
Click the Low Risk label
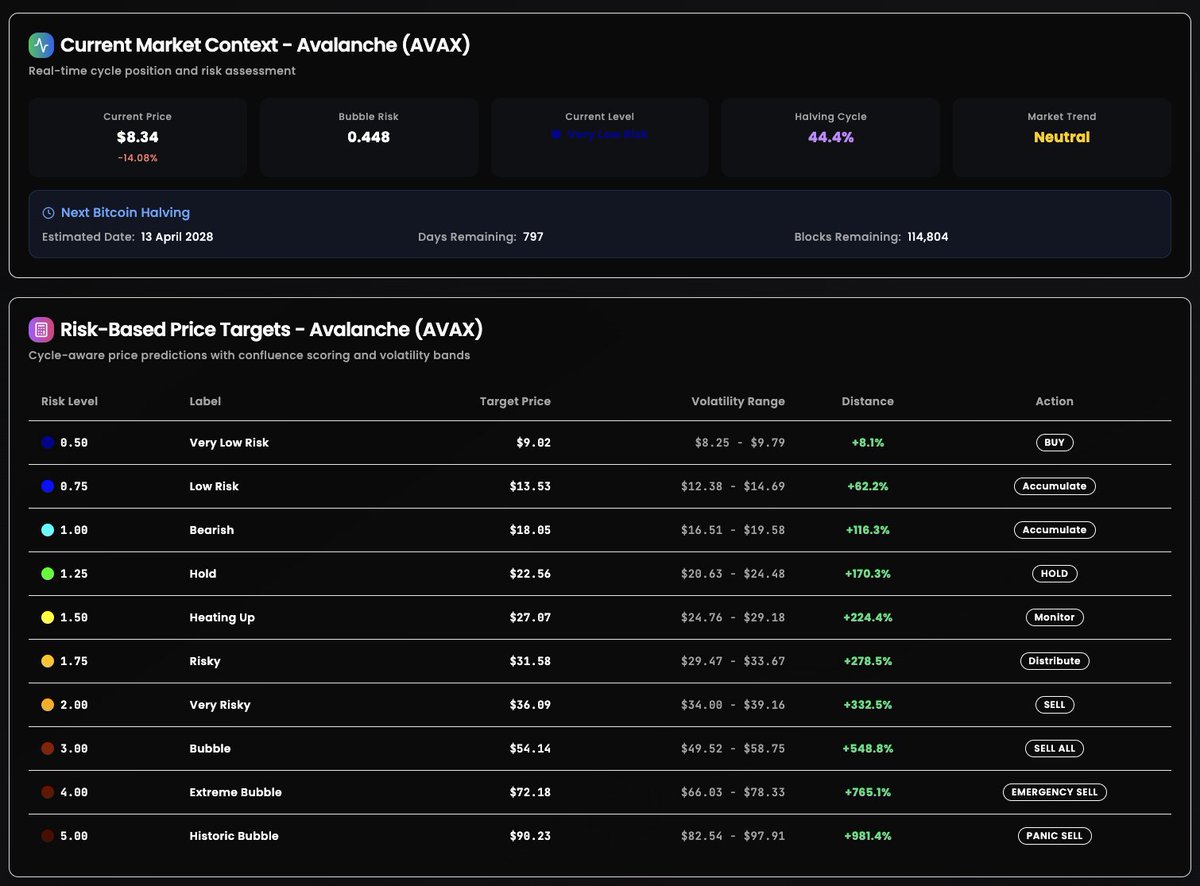click(214, 486)
